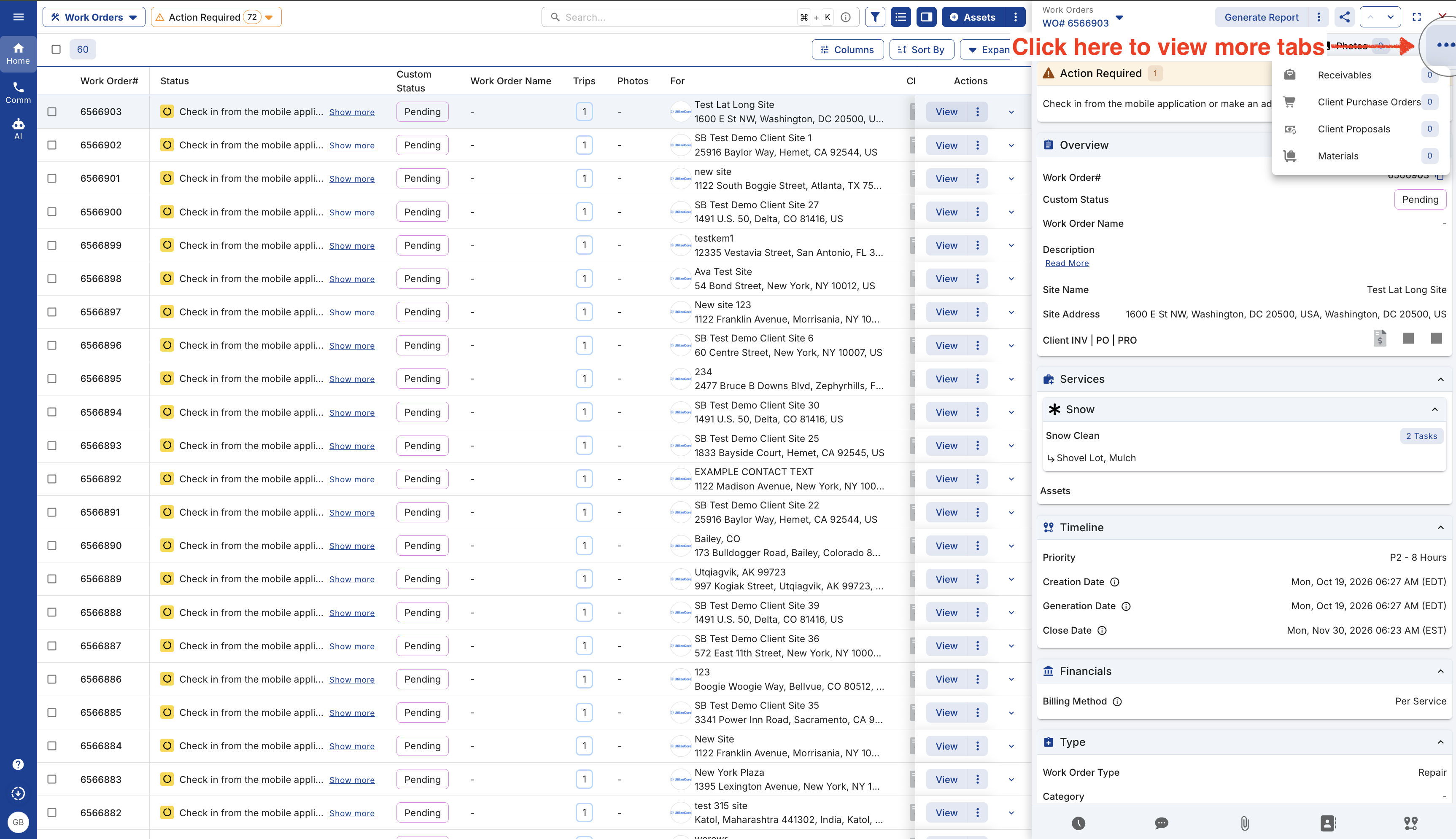
Task: Collapse the Snow service group
Action: [x=1434, y=410]
